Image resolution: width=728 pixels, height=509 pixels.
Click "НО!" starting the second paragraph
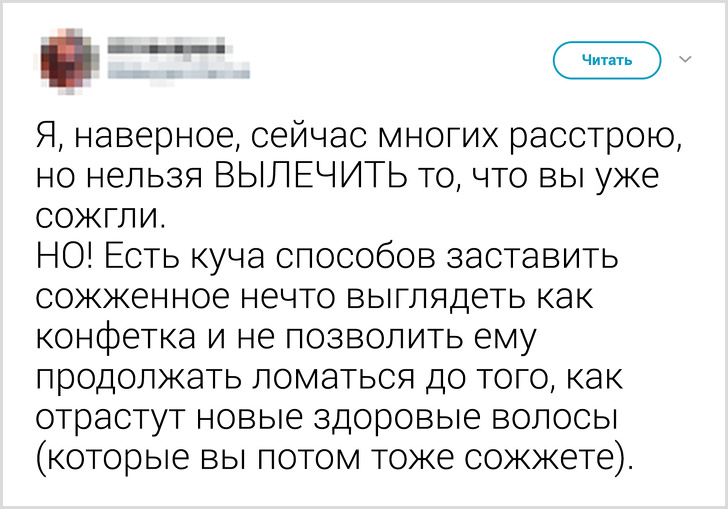tap(64, 258)
